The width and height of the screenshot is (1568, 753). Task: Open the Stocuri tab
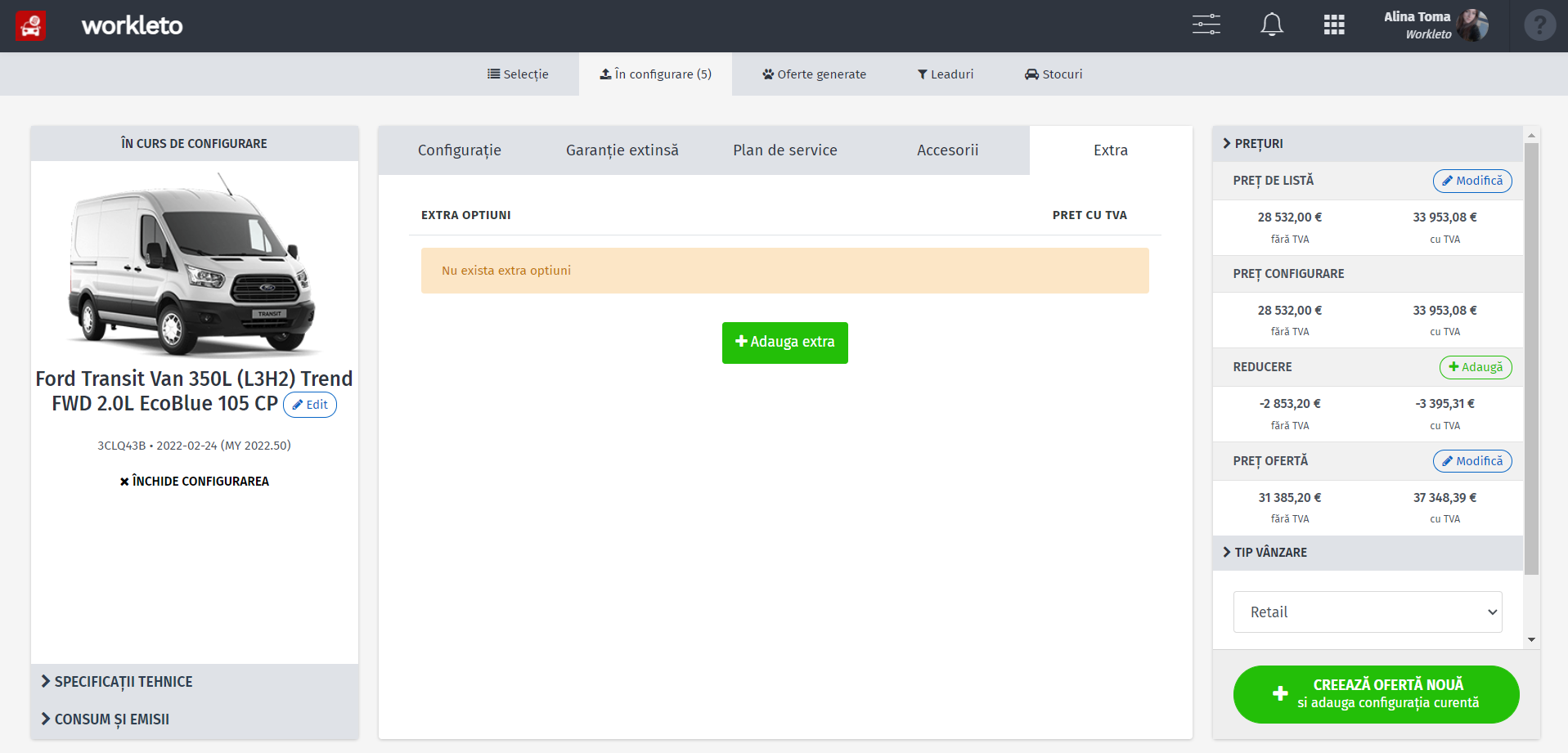point(1054,74)
